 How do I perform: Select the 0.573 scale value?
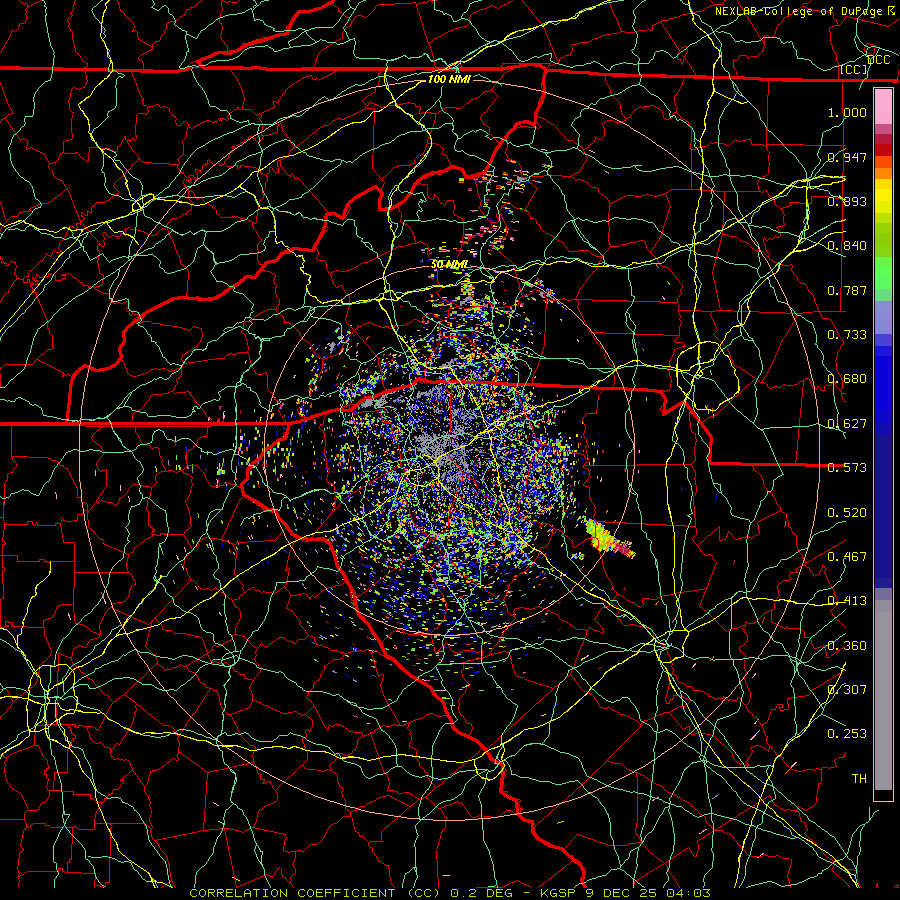[847, 467]
